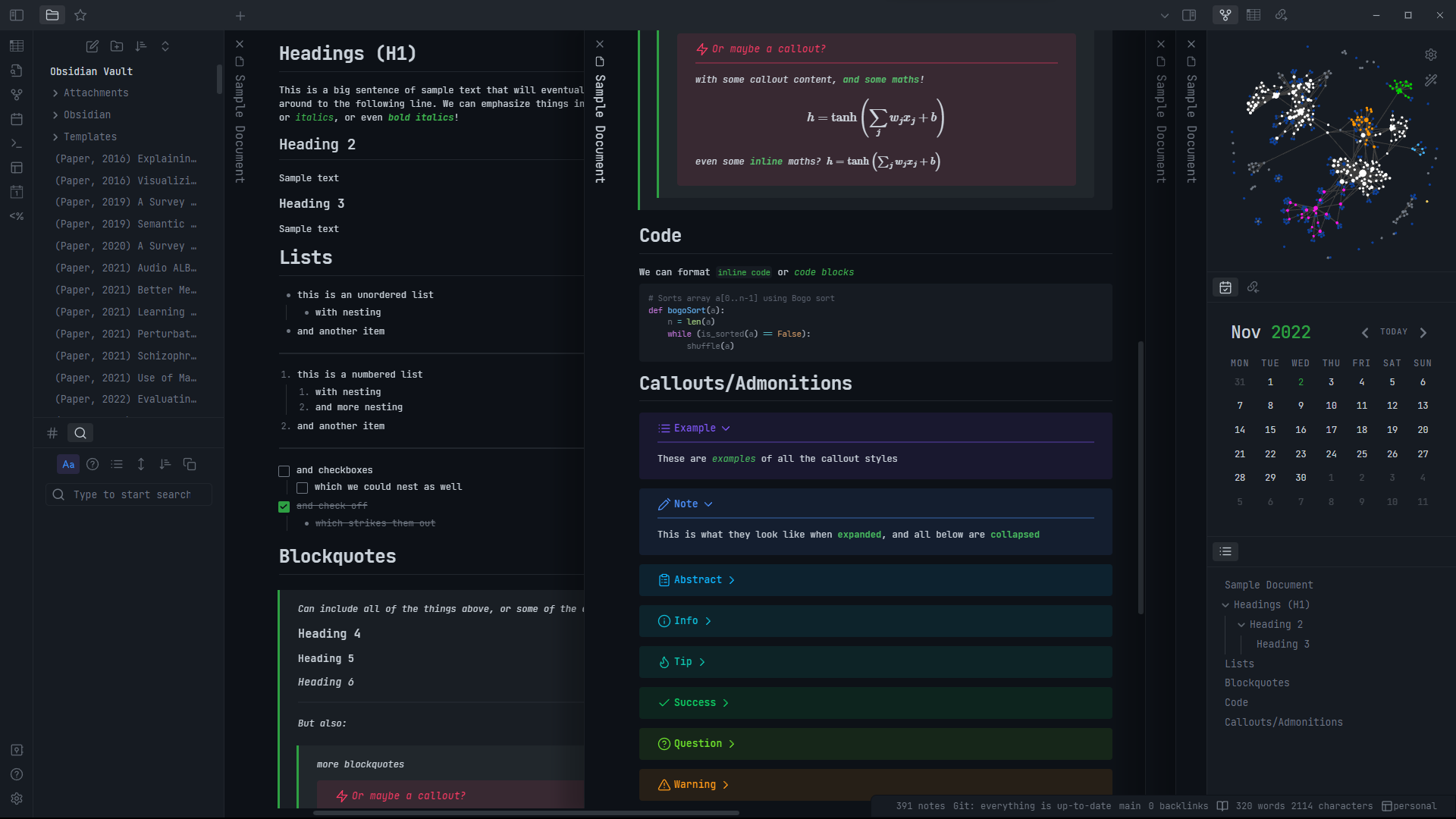The width and height of the screenshot is (1456, 819).
Task: Open the starred bookmarks tab
Action: [x=80, y=15]
